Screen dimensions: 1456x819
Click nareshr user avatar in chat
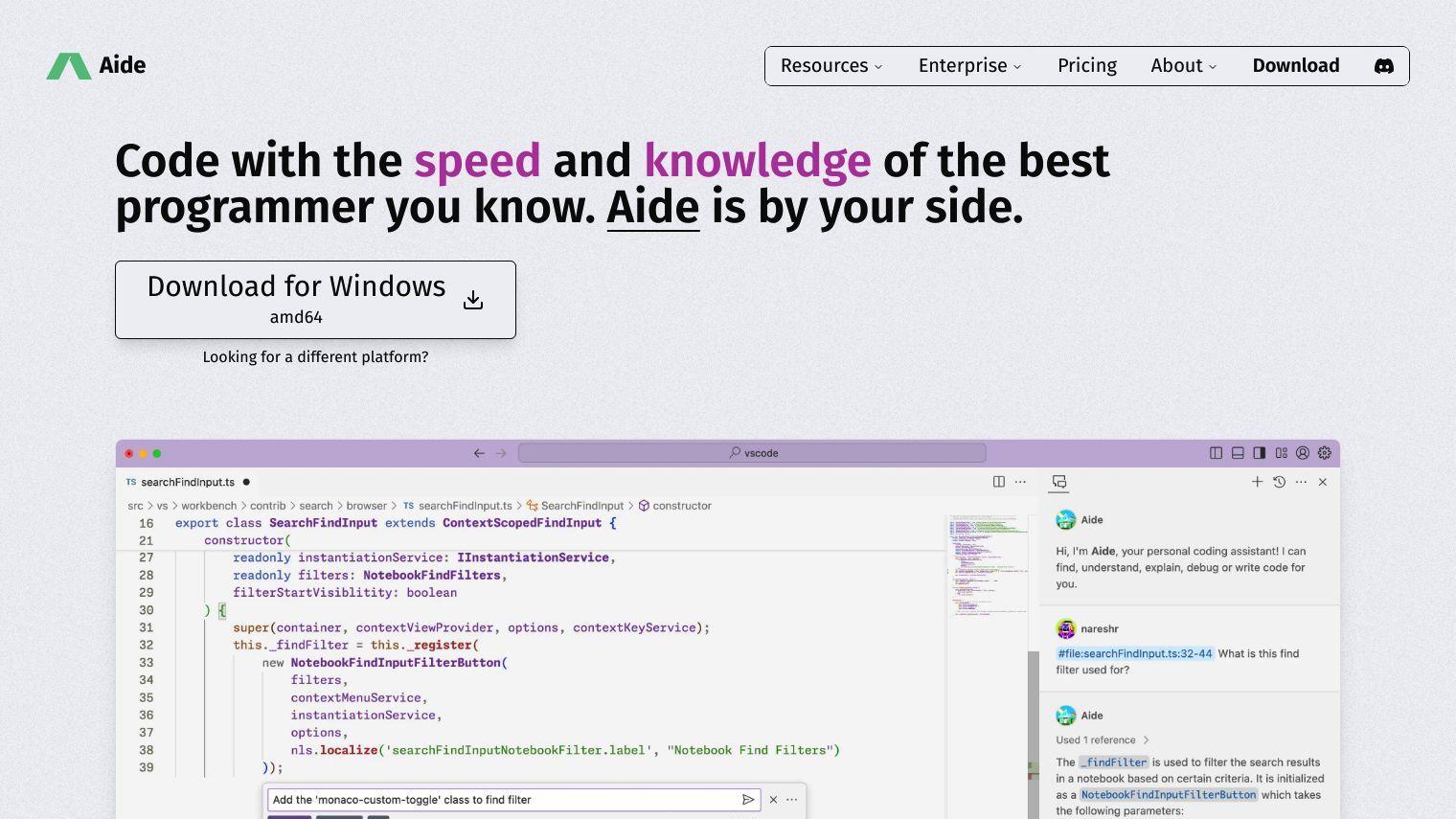click(x=1065, y=629)
